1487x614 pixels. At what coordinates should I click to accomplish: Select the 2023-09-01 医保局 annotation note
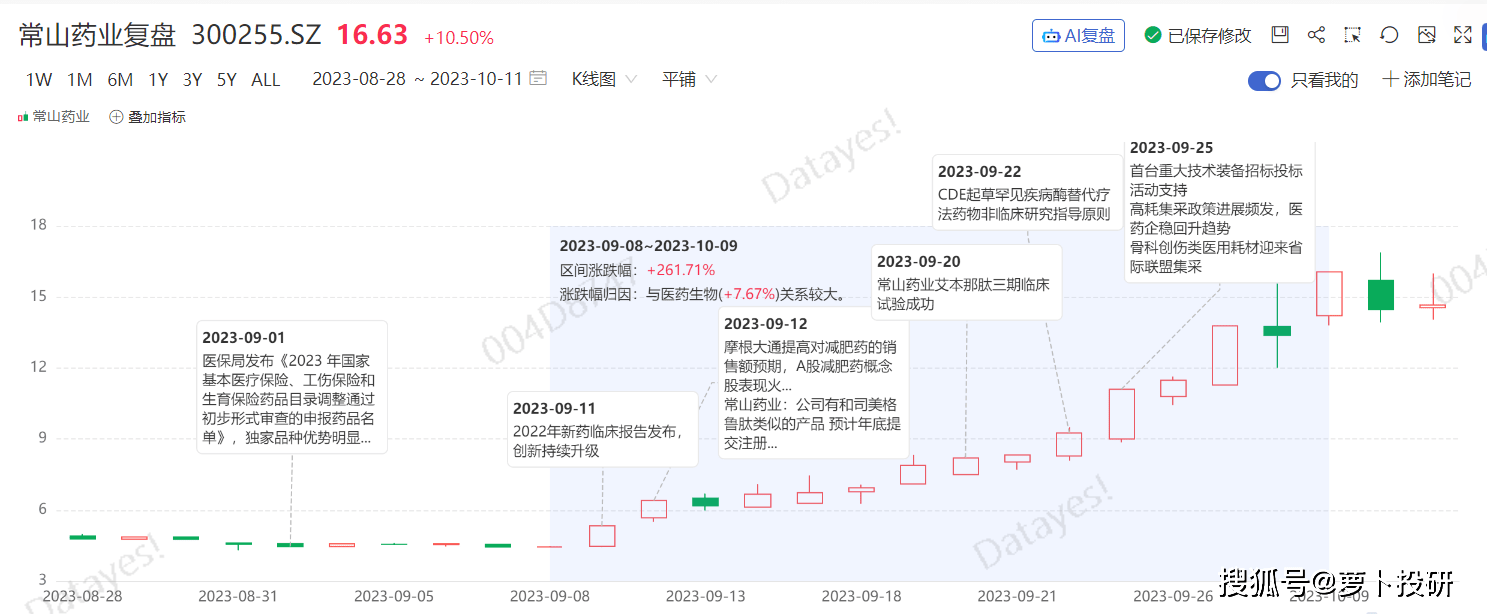[x=291, y=388]
